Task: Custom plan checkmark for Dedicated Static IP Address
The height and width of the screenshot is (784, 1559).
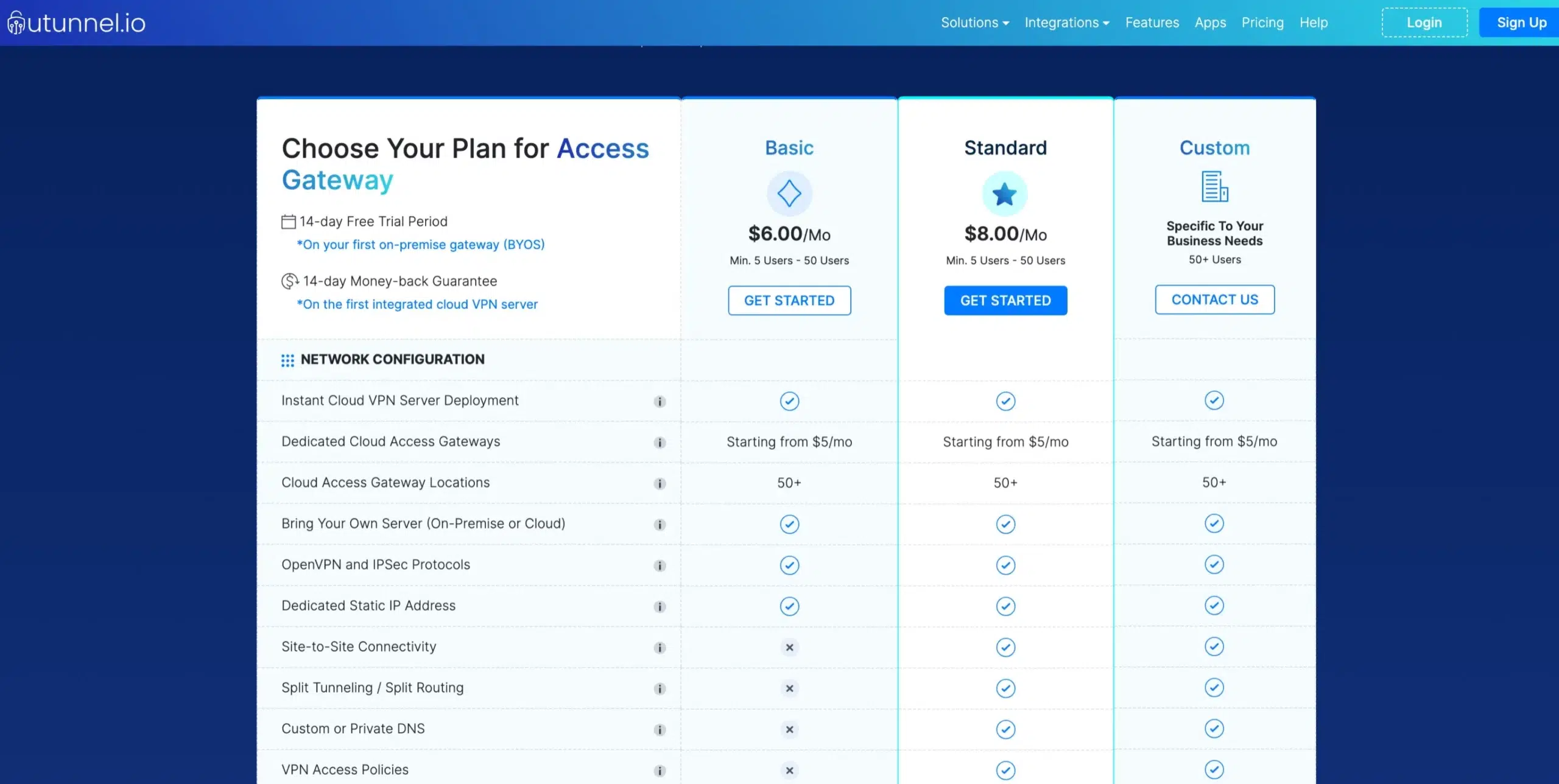Action: click(x=1214, y=605)
